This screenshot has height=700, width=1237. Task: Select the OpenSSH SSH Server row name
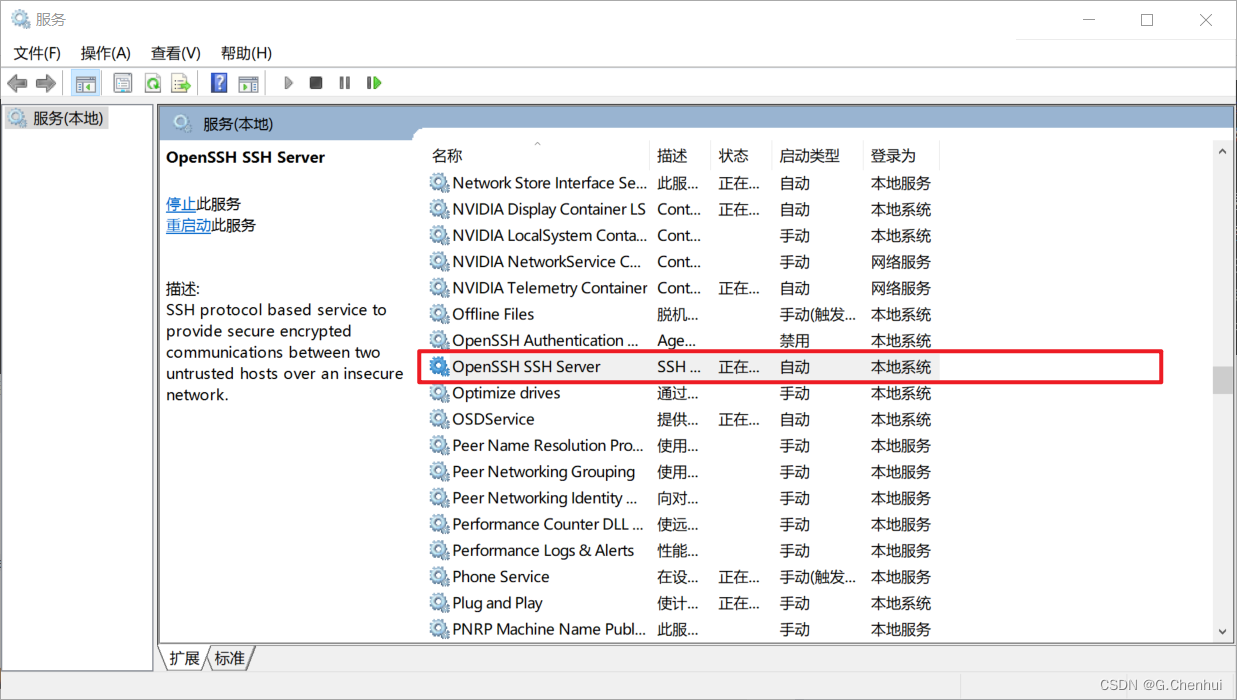tap(527, 367)
